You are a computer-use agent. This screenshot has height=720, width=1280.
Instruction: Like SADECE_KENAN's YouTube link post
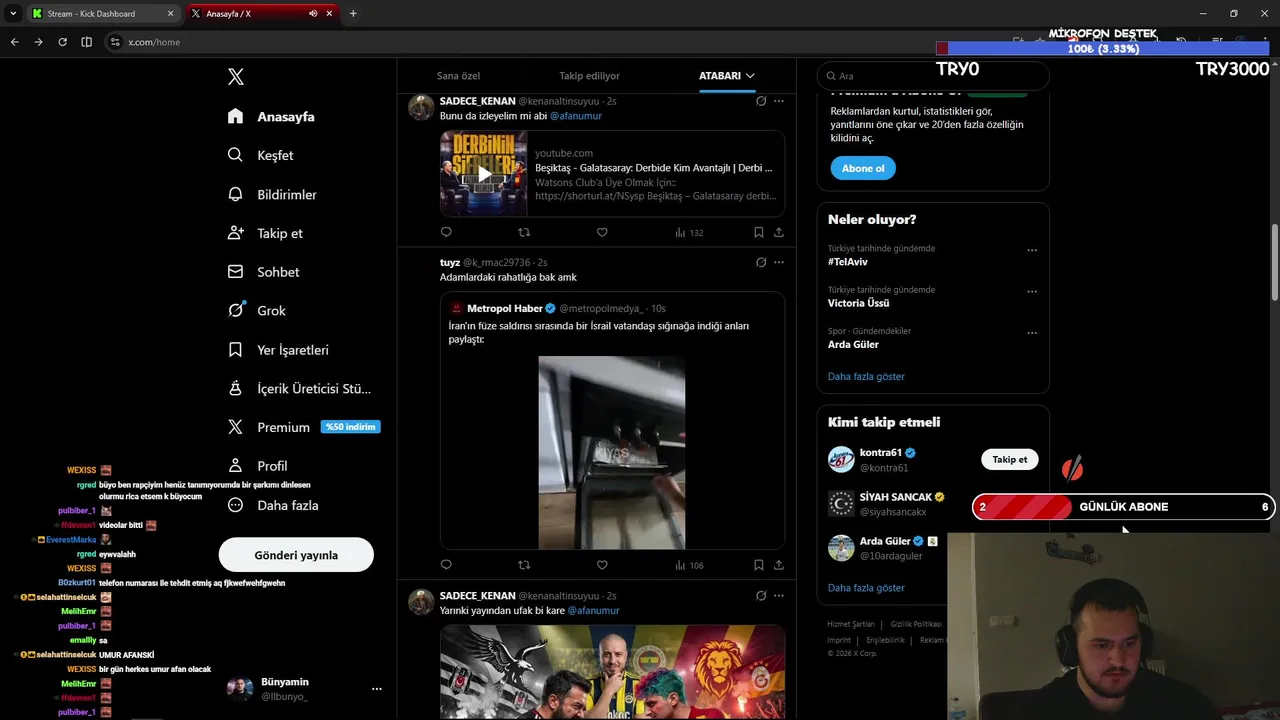click(x=602, y=232)
